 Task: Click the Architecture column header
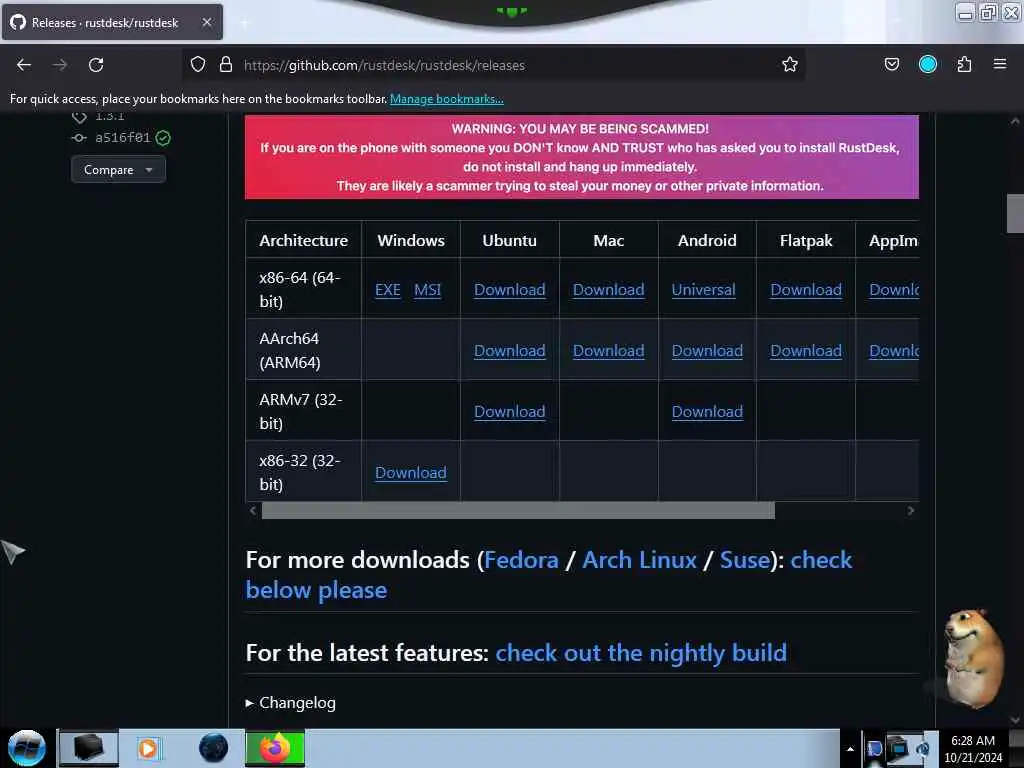(304, 240)
